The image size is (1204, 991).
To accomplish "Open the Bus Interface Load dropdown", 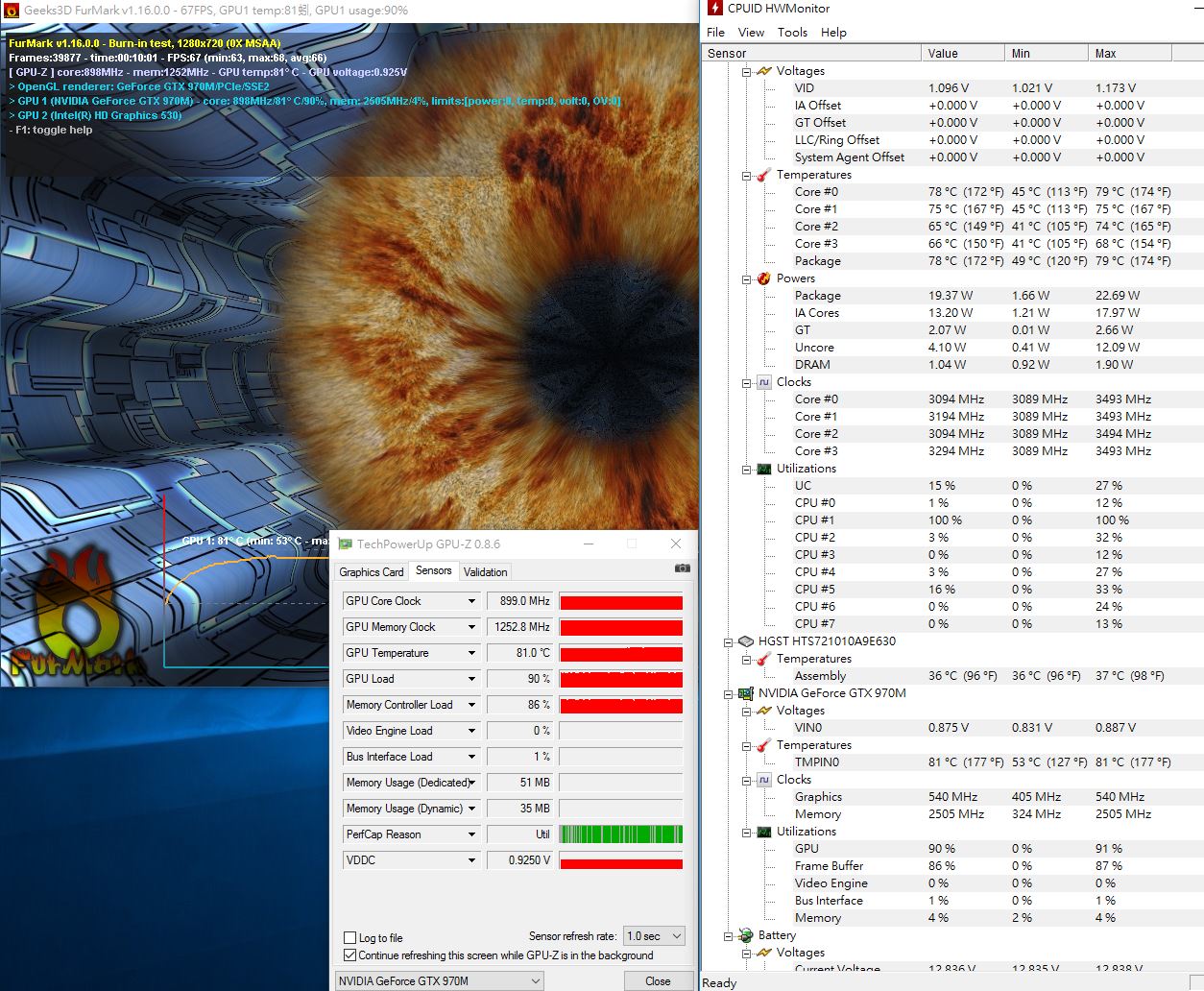I will tap(471, 757).
